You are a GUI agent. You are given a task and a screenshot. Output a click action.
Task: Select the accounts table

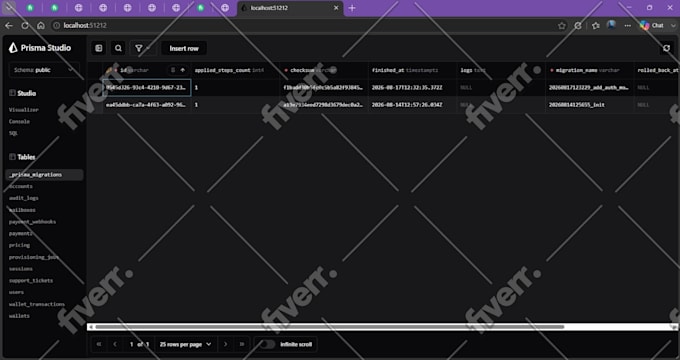(21, 186)
